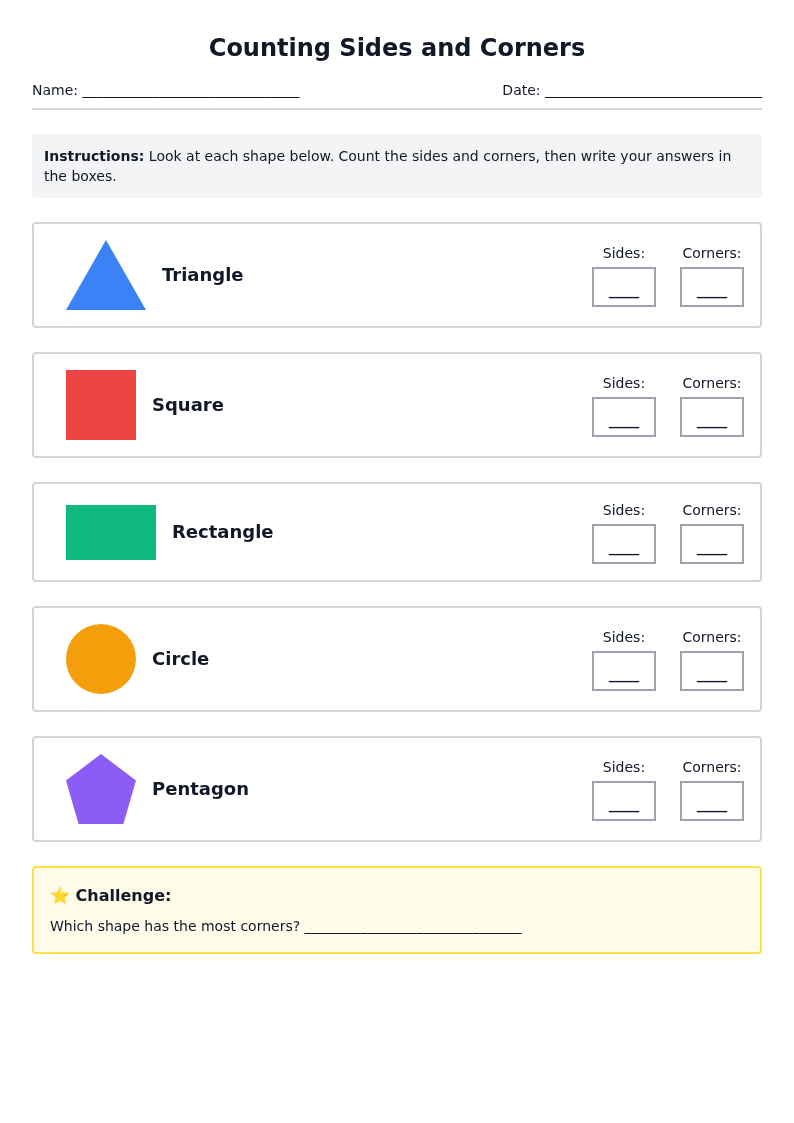This screenshot has height=1123, width=794.
Task: Select the green rectangle shape
Action: (111, 532)
